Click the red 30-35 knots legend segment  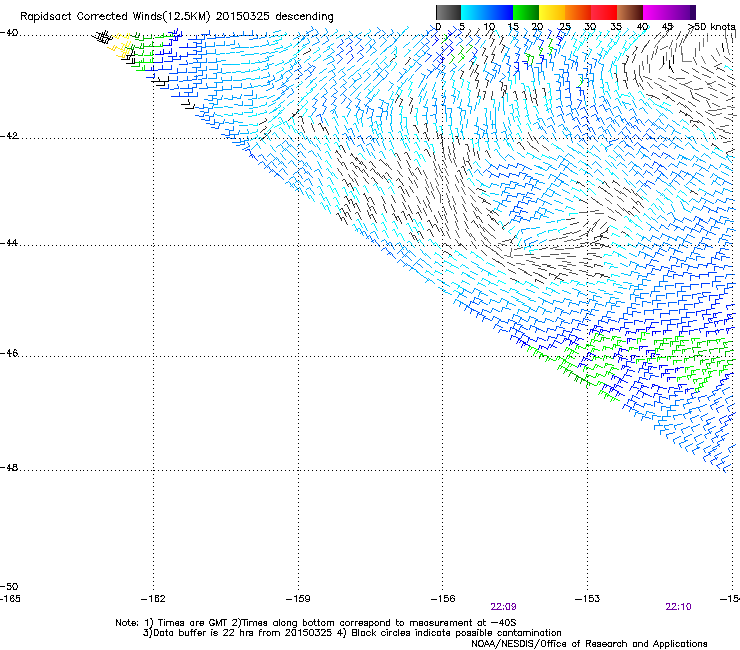(604, 12)
